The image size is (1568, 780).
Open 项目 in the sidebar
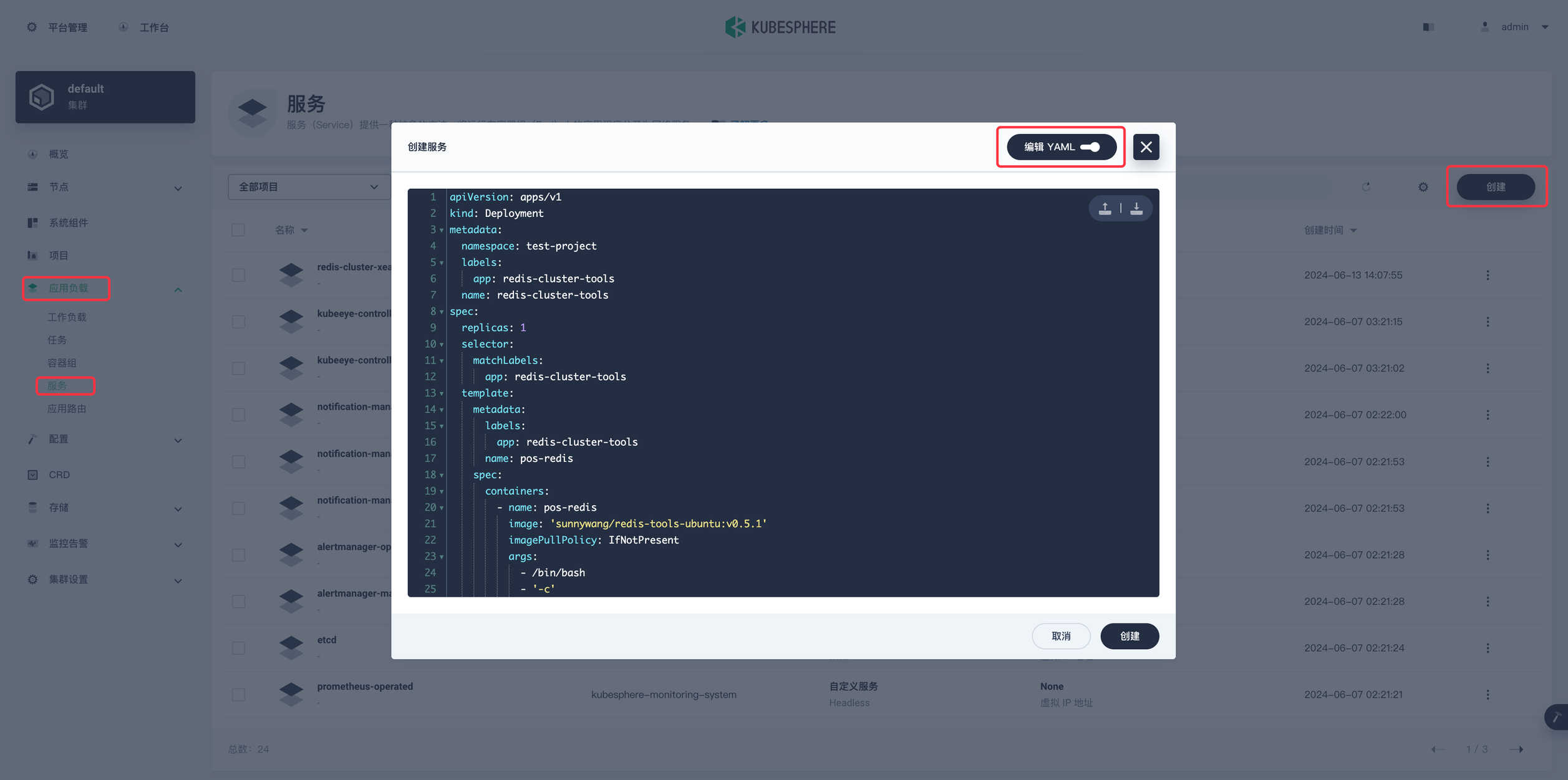point(59,256)
